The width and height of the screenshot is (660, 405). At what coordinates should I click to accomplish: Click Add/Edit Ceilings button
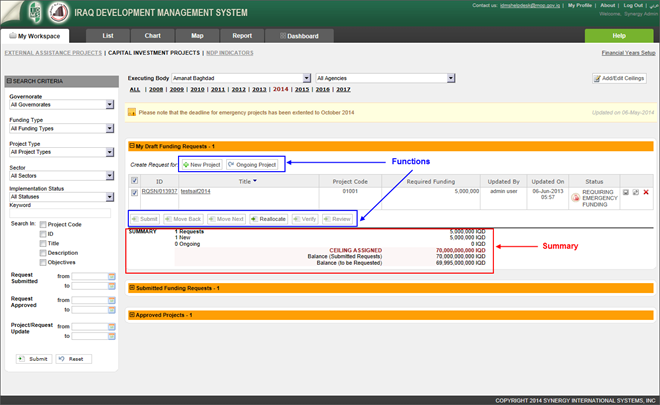point(619,78)
